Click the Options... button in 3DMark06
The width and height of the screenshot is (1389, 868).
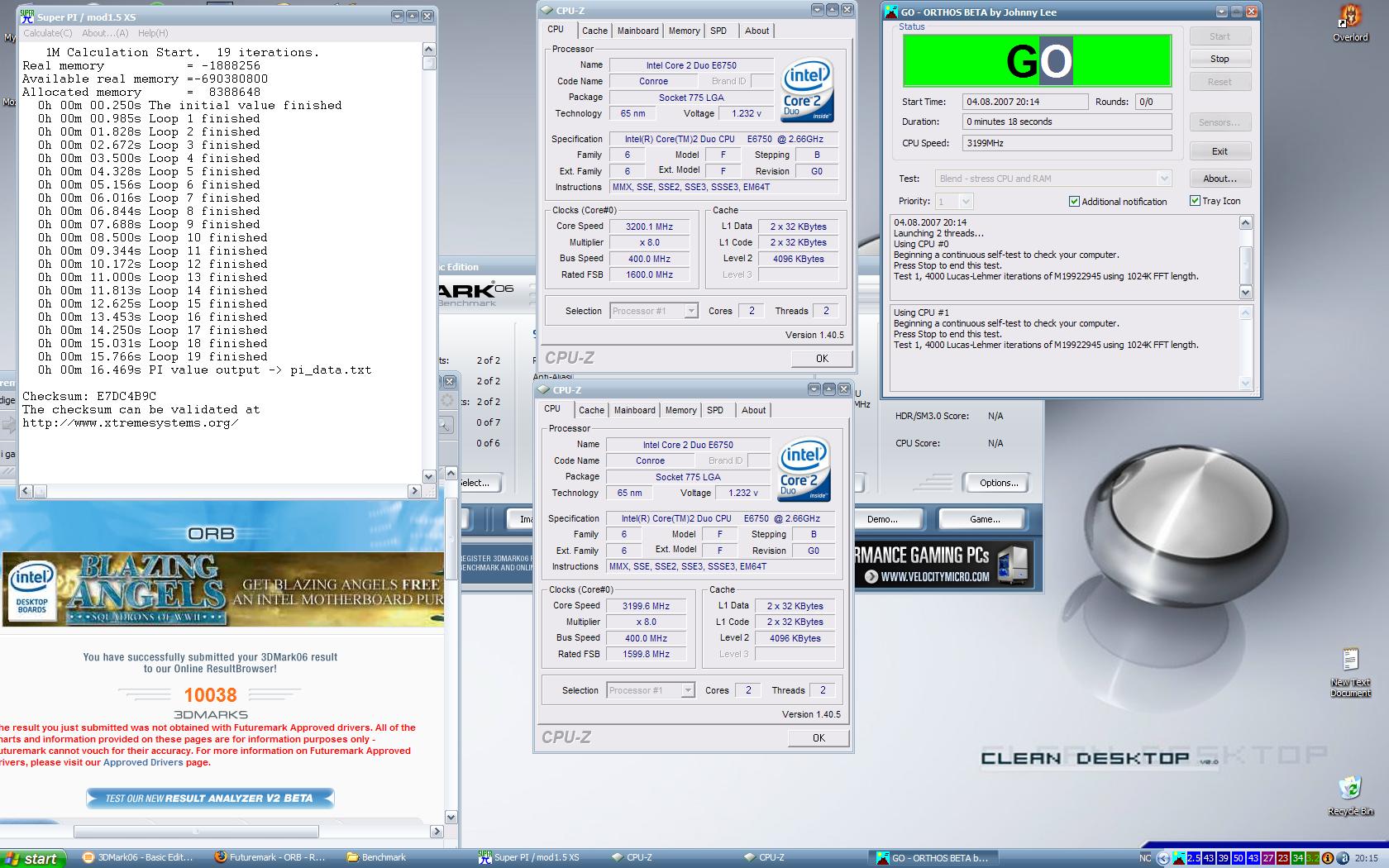pyautogui.click(x=999, y=483)
